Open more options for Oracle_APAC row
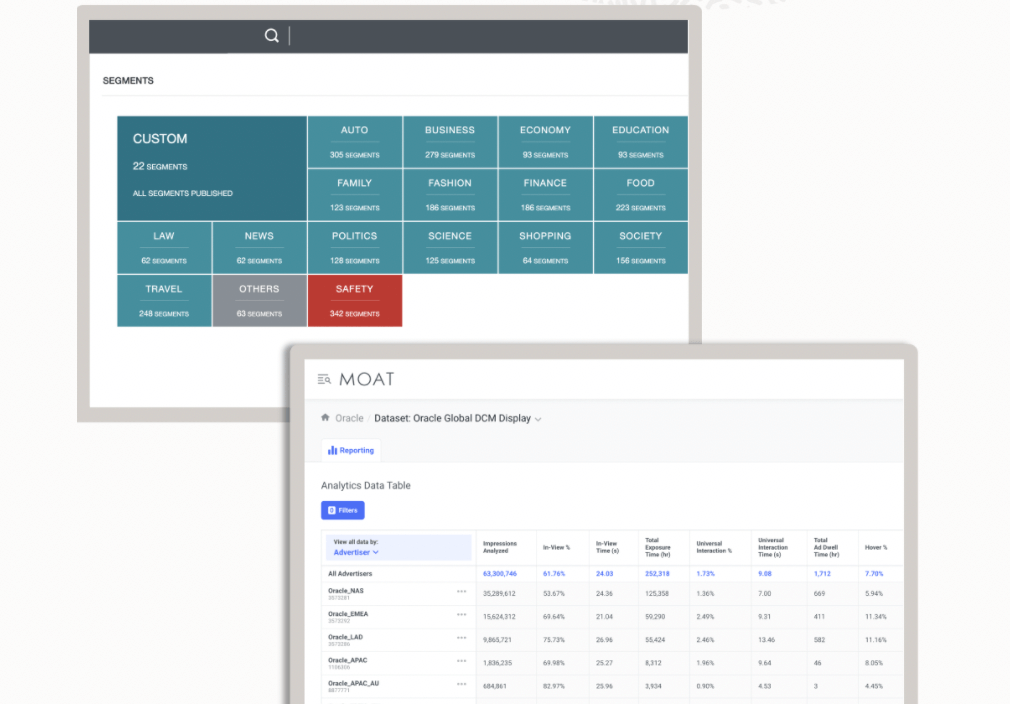1010x704 pixels. [462, 661]
